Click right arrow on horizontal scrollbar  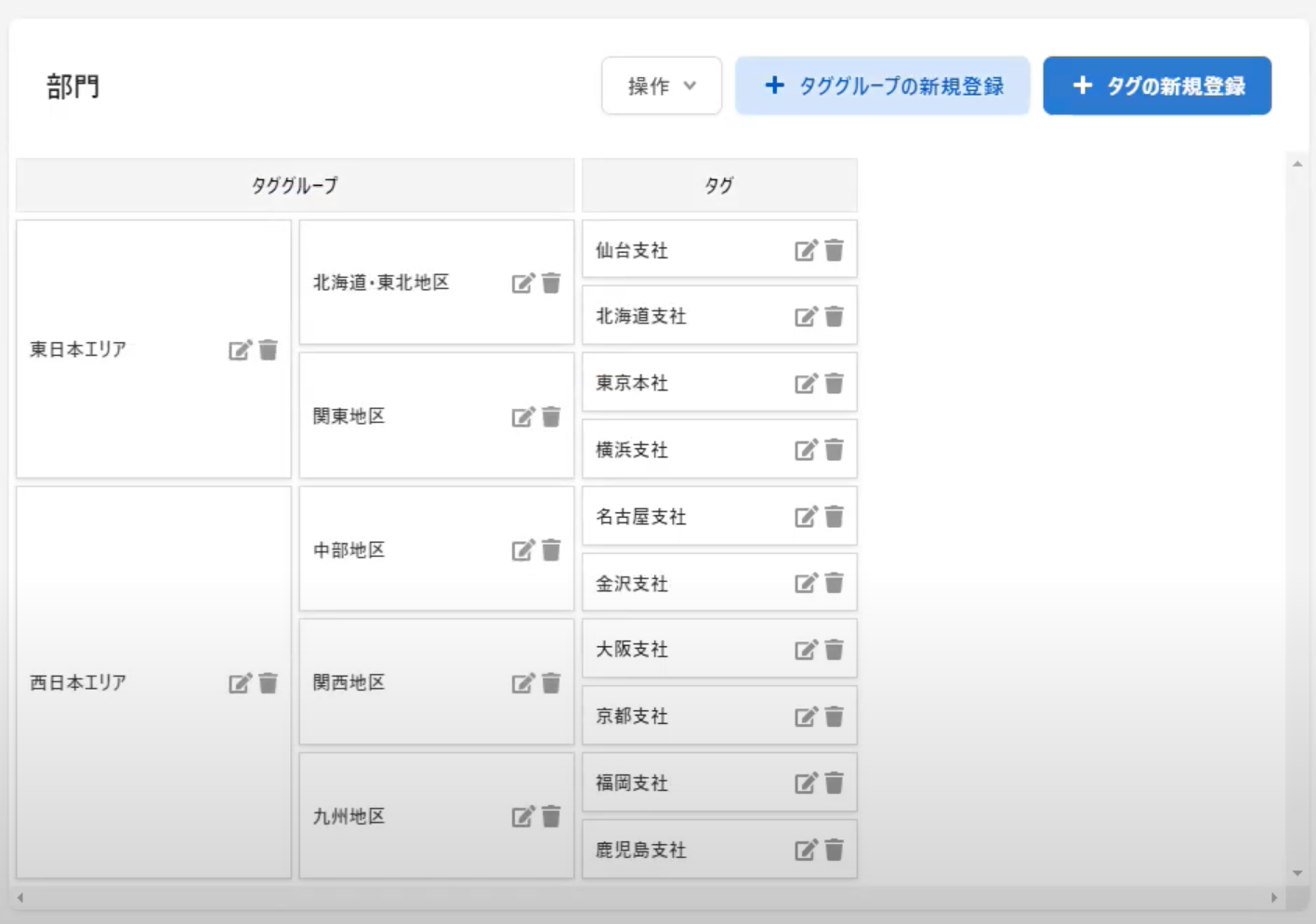(1274, 898)
